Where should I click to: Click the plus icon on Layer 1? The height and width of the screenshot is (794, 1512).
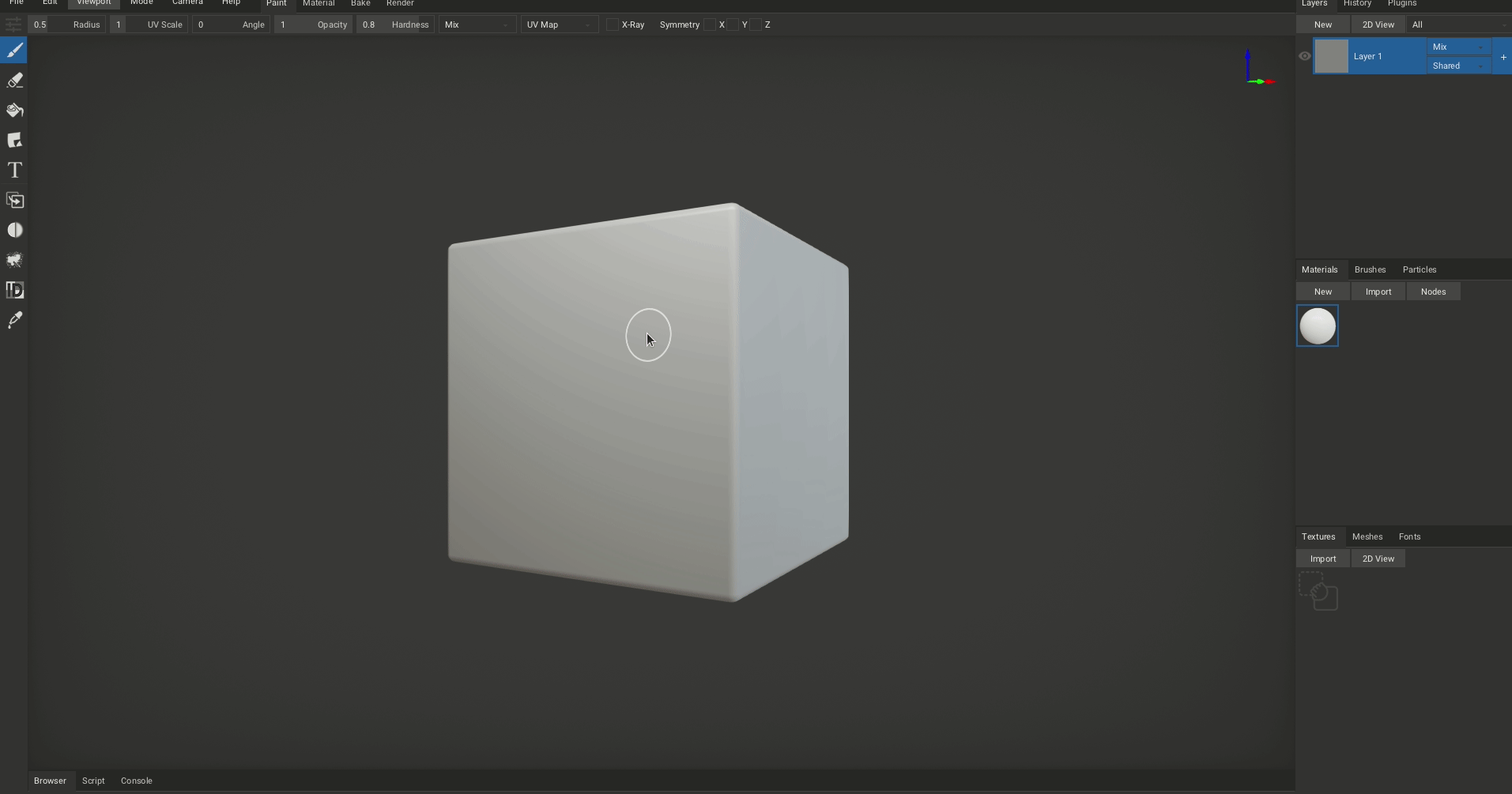pos(1503,57)
